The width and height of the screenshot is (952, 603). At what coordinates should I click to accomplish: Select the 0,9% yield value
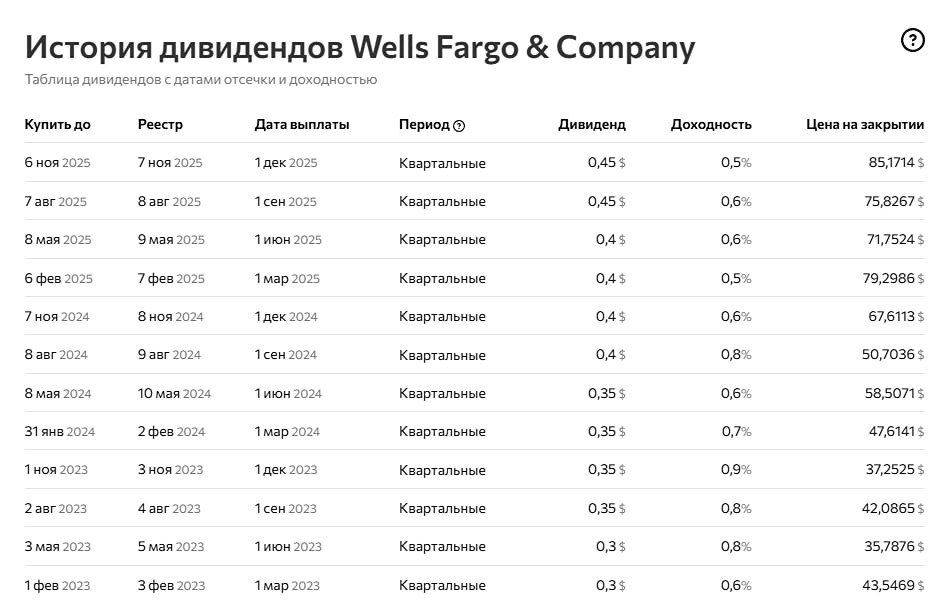[736, 470]
